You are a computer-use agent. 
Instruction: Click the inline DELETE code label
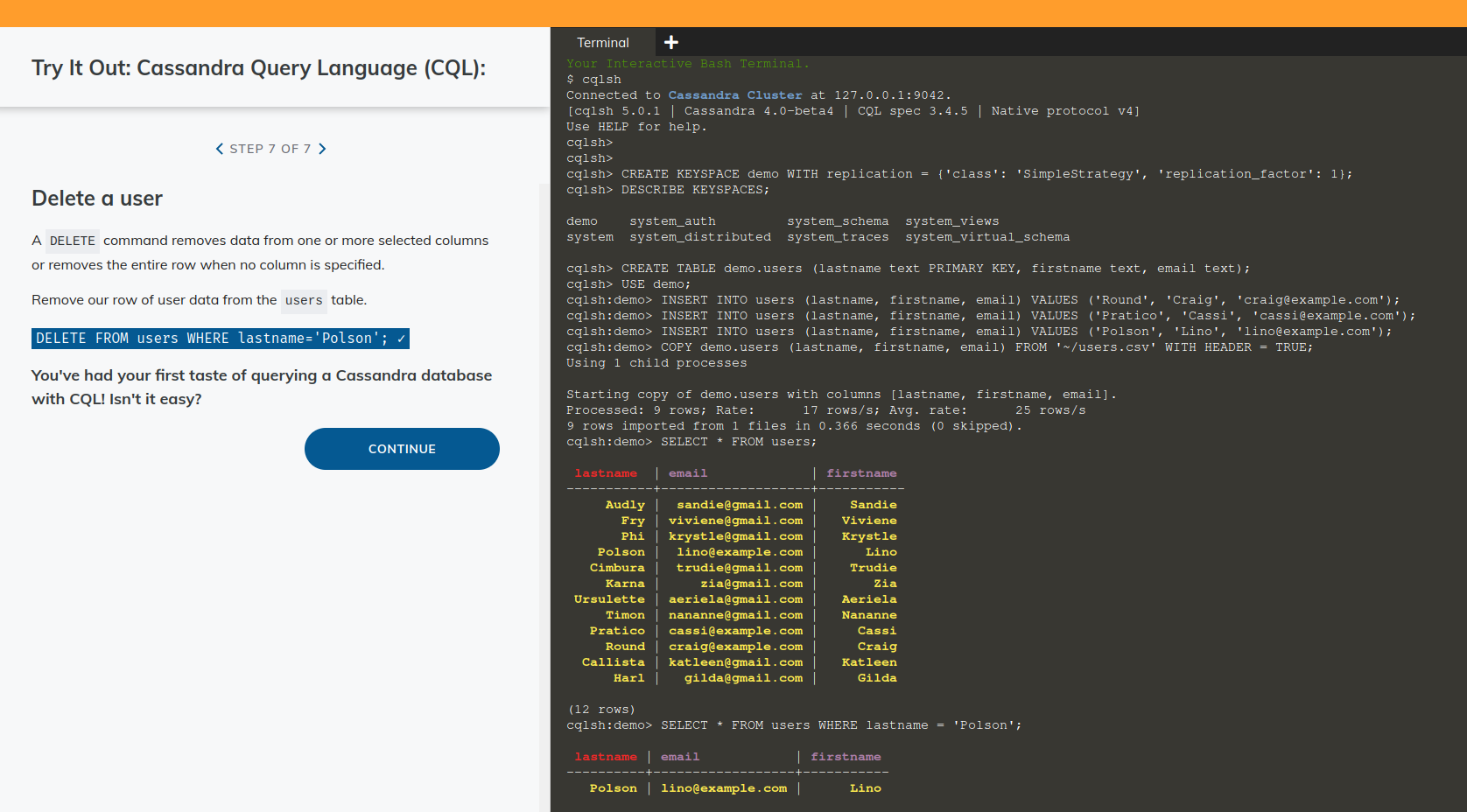tap(73, 241)
